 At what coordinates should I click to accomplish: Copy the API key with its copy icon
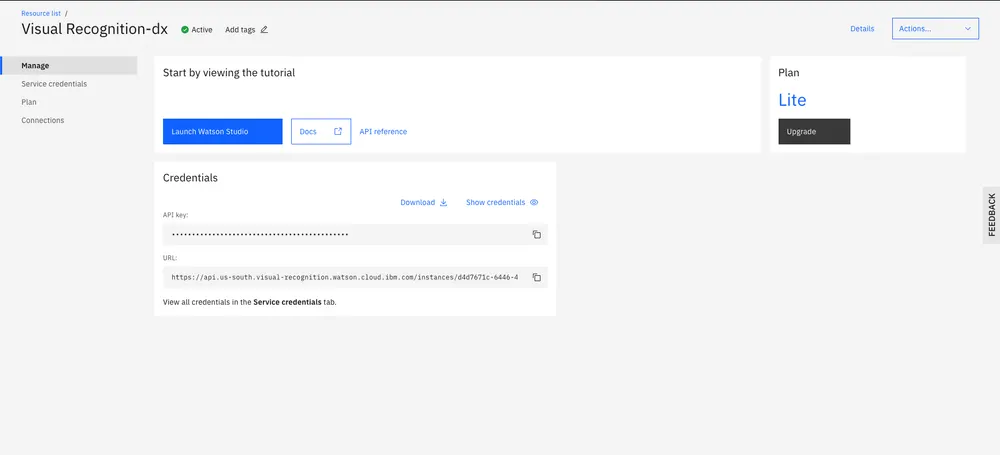536,234
